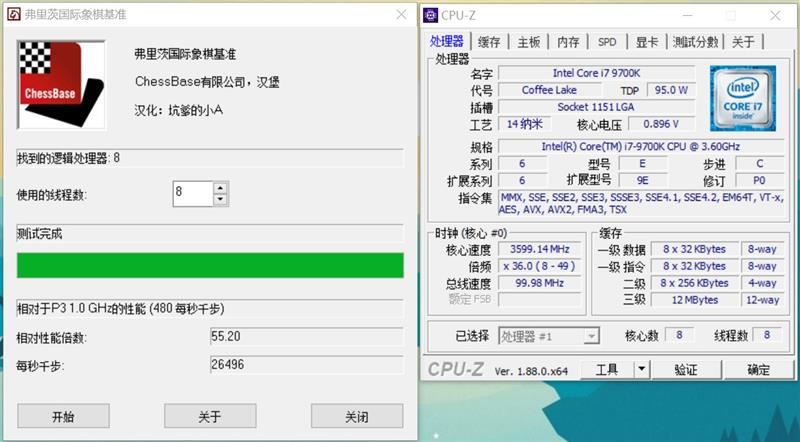Click the 找到的逻辑处理器: 8 text
Viewport: 800px width, 442px height.
click(68, 158)
